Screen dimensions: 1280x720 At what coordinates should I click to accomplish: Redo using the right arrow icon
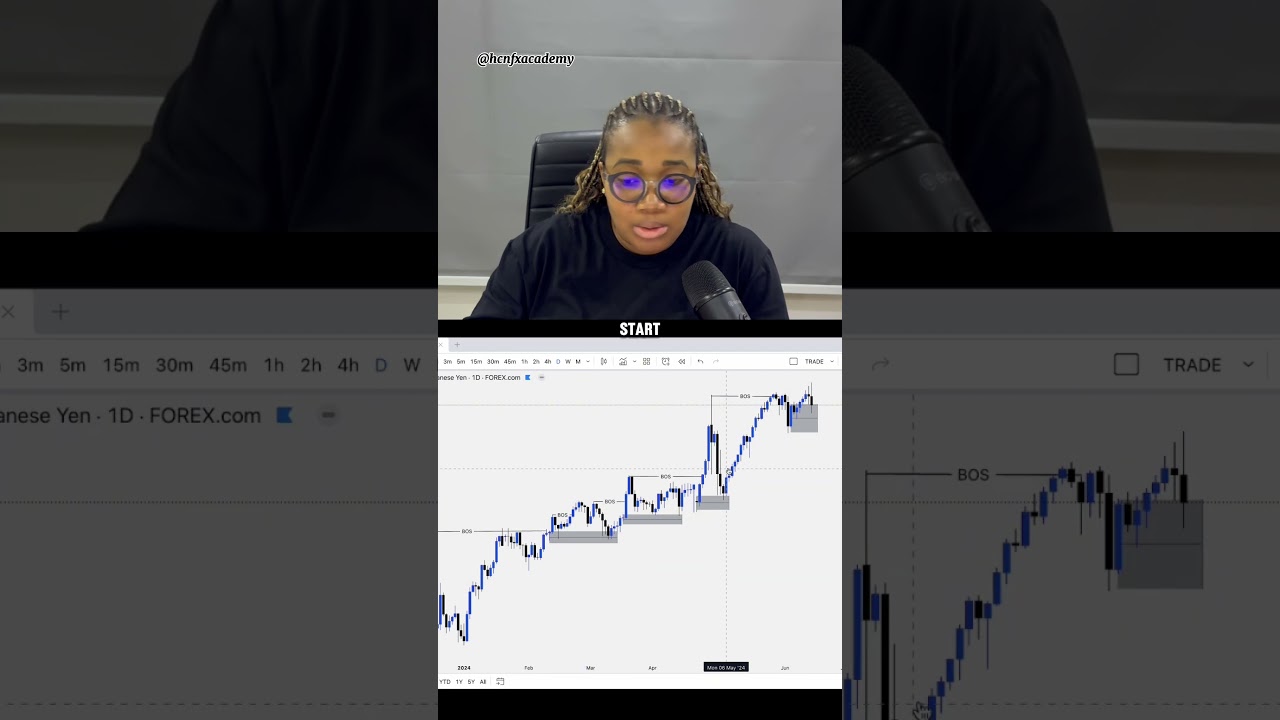[x=716, y=361]
